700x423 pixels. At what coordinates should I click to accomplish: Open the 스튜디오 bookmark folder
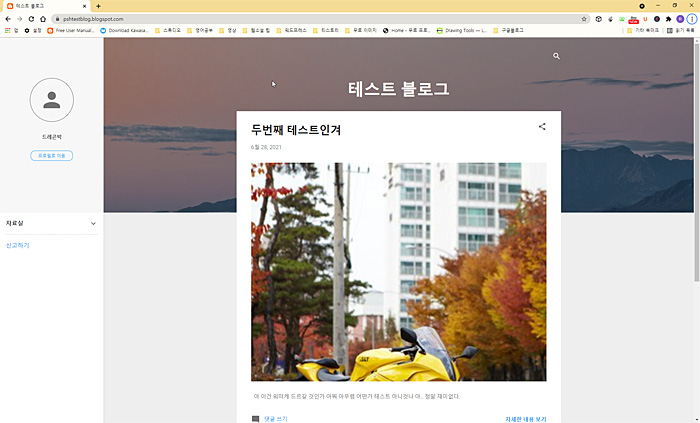pos(168,31)
